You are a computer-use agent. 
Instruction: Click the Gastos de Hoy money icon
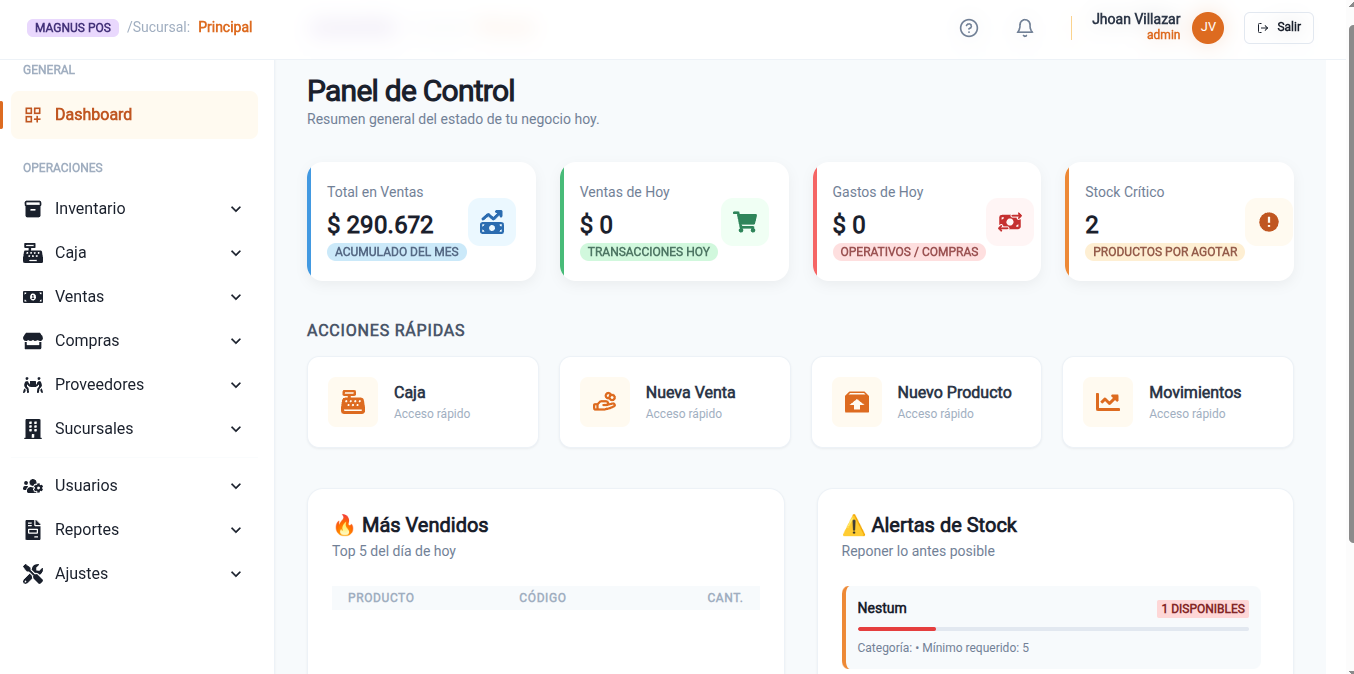tap(1009, 222)
